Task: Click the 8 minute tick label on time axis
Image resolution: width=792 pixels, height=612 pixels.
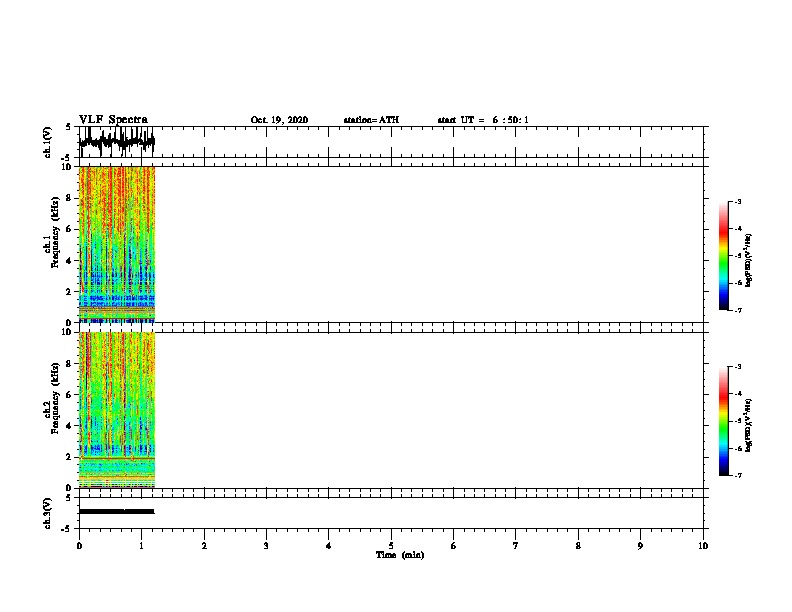Action: click(578, 546)
